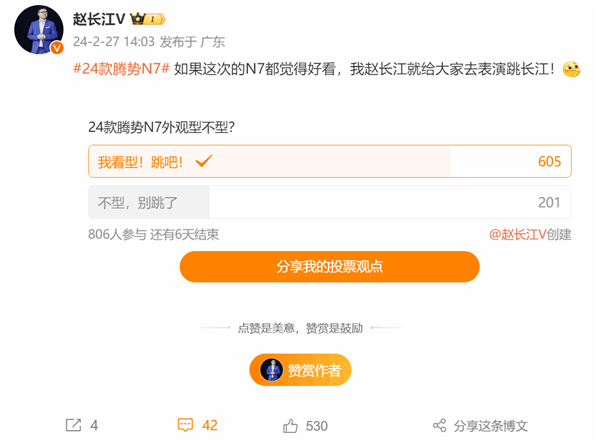Click the orange verified V badge on the avatar
This screenshot has width=600, height=444.
pos(57,47)
